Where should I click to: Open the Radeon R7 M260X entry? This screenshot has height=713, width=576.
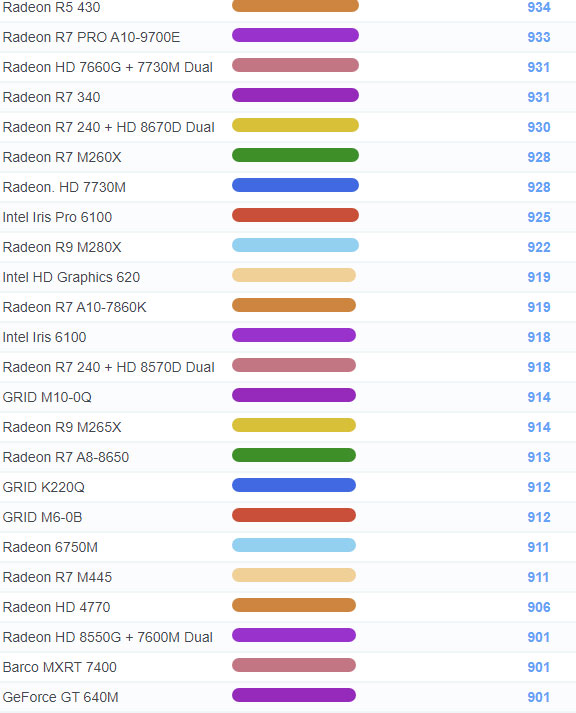62,157
